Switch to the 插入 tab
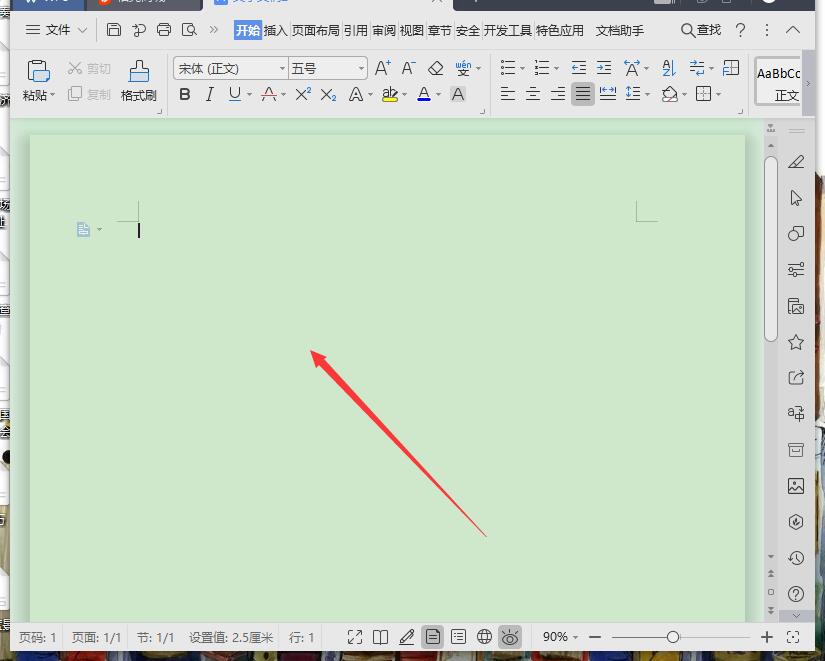Viewport: 825px width, 661px height. 276,31
